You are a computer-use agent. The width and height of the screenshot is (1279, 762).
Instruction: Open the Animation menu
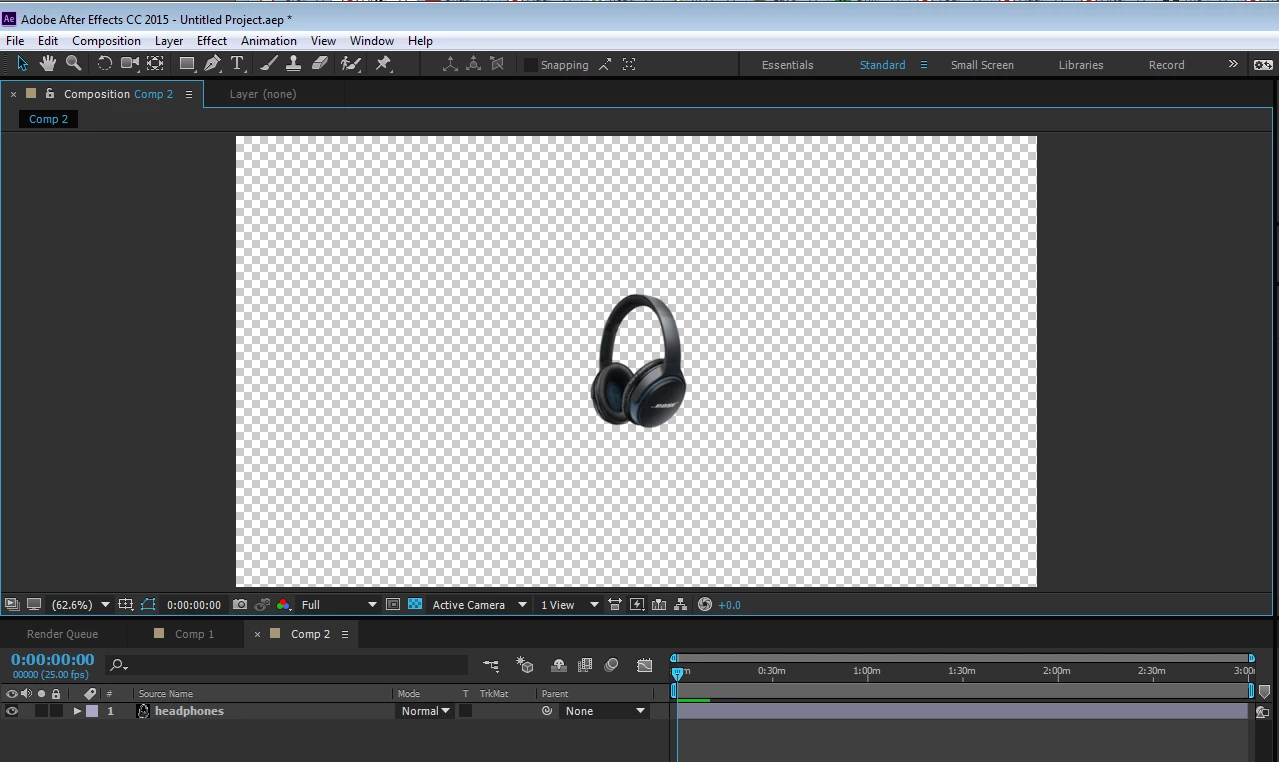(x=268, y=41)
